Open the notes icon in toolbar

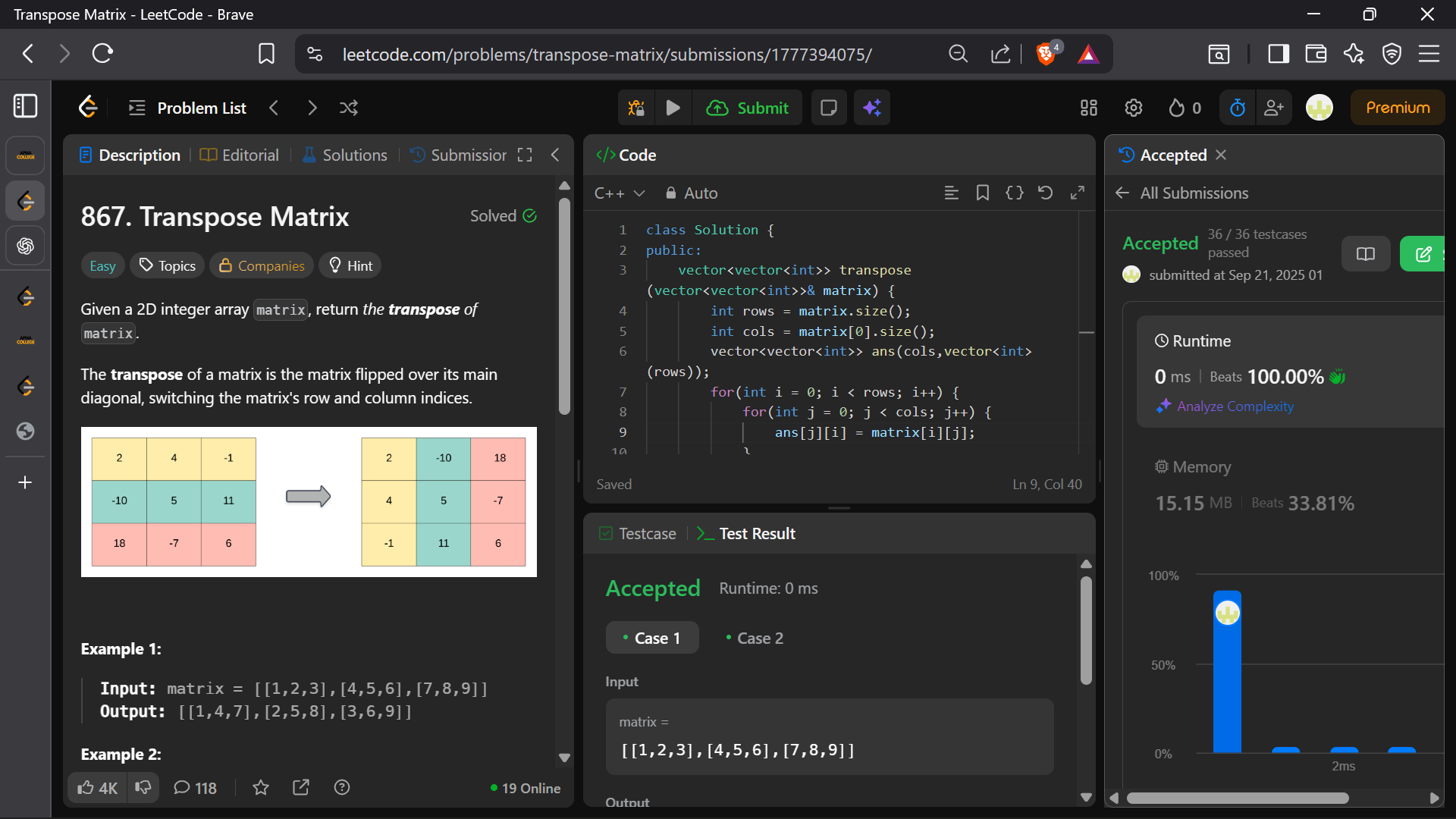point(829,108)
